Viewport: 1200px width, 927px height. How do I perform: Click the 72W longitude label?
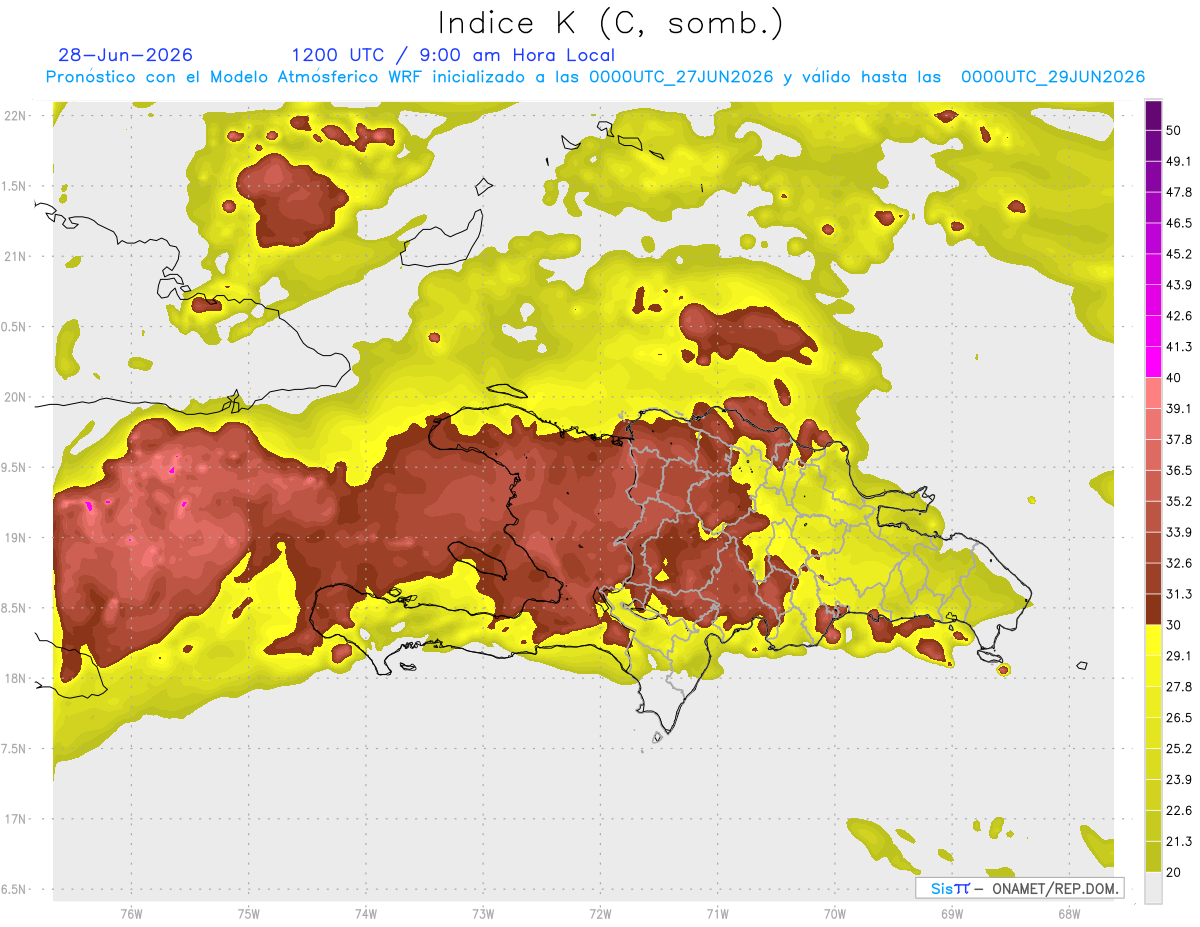pyautogui.click(x=600, y=914)
